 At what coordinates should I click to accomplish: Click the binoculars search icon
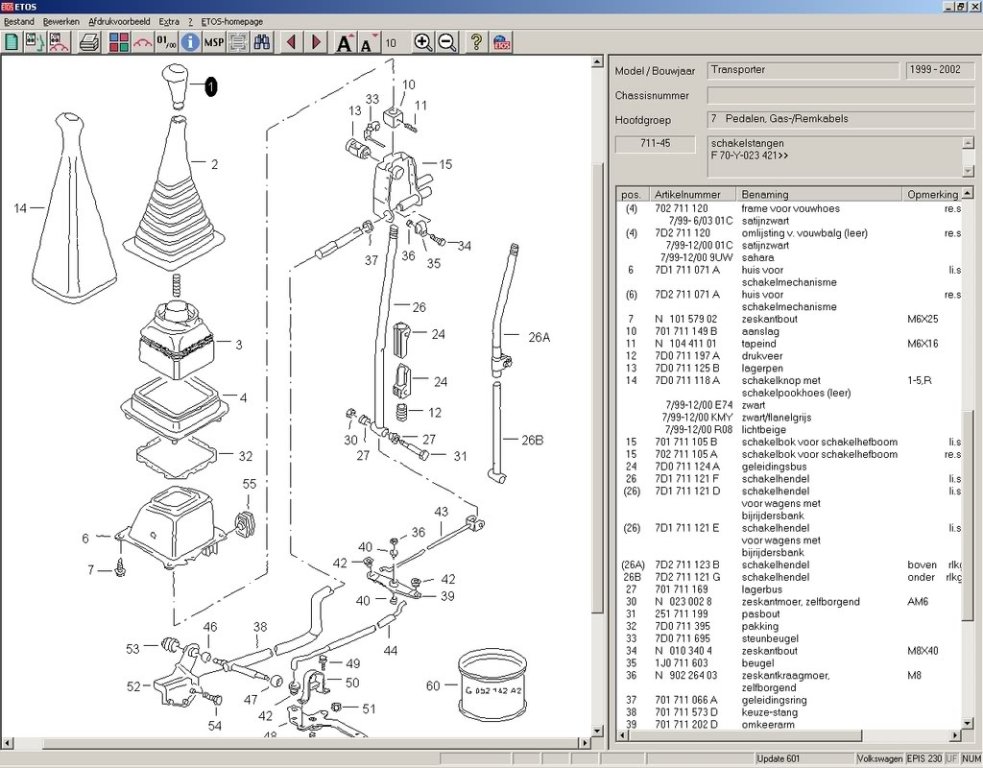click(x=263, y=42)
